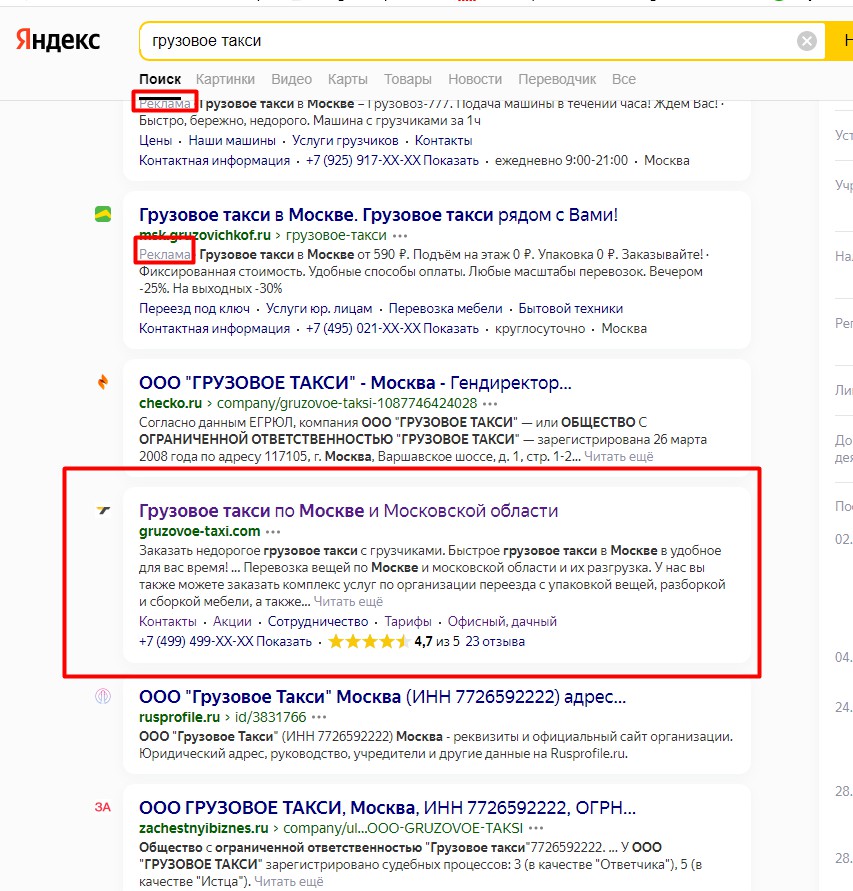Click Контактная информация in gruzovichkof ad
Image resolution: width=853 pixels, height=891 pixels.
tap(214, 328)
